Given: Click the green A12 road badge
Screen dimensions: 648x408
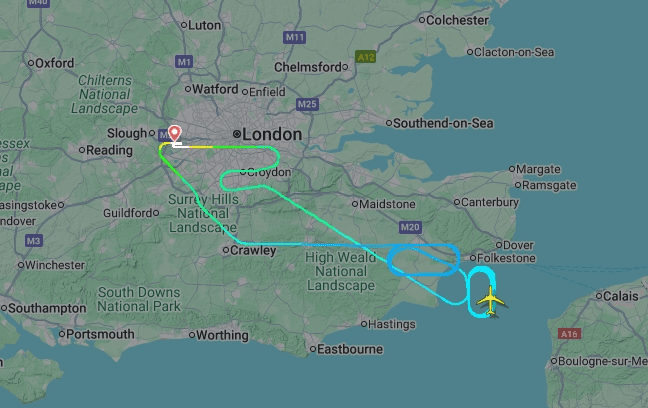Looking at the screenshot, I should coord(365,57).
